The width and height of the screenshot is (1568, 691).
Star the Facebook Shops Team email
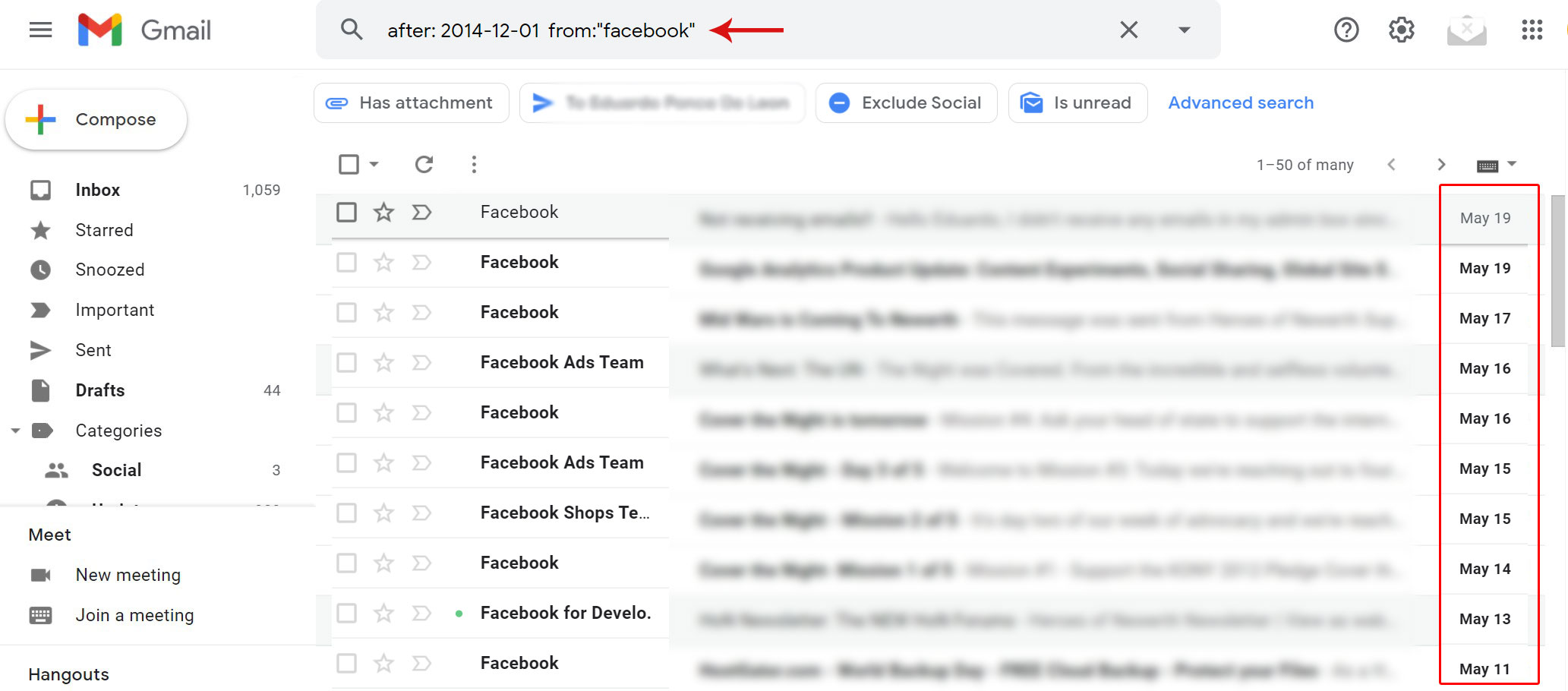click(383, 513)
